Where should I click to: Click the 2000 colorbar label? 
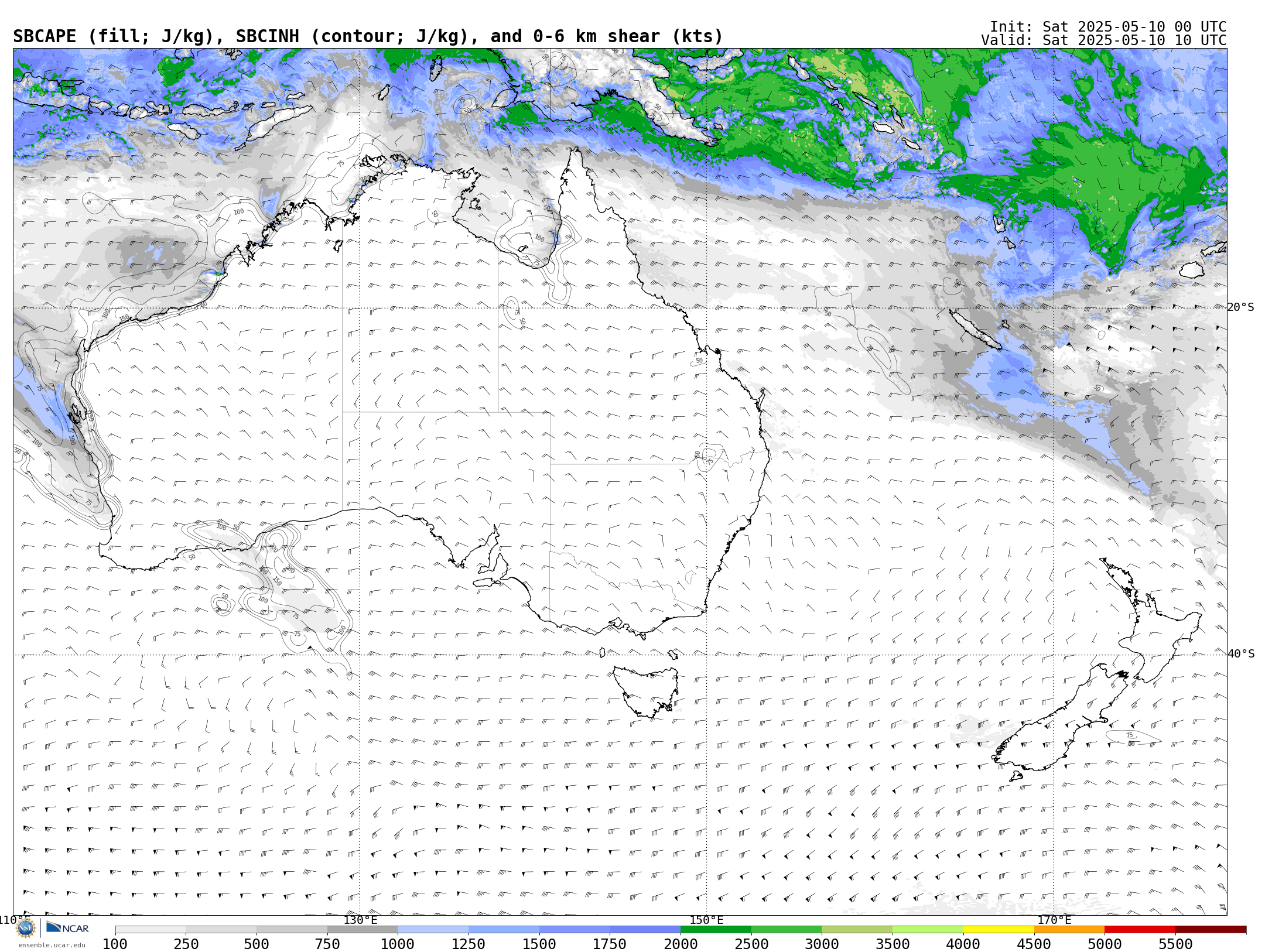681,944
